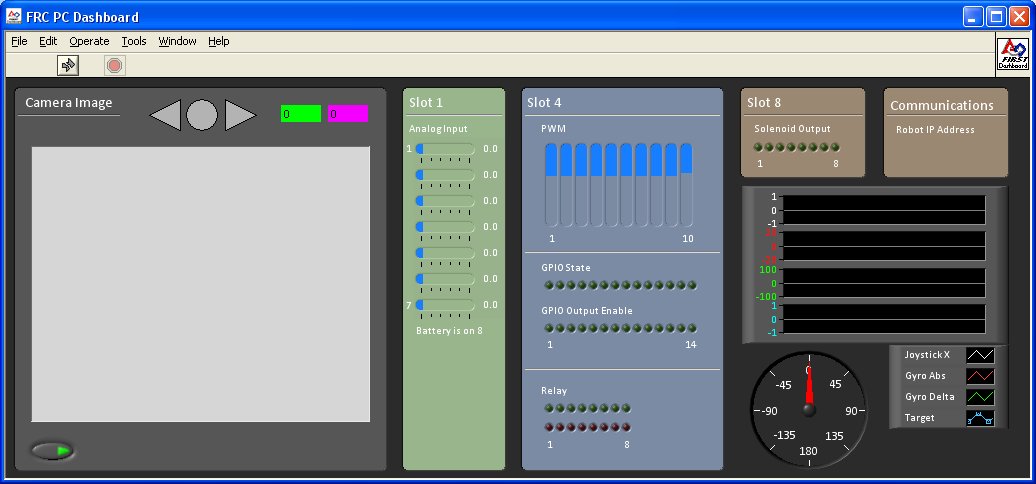Viewport: 1036px width, 484px height.
Task: Open the Window menu
Action: click(177, 41)
